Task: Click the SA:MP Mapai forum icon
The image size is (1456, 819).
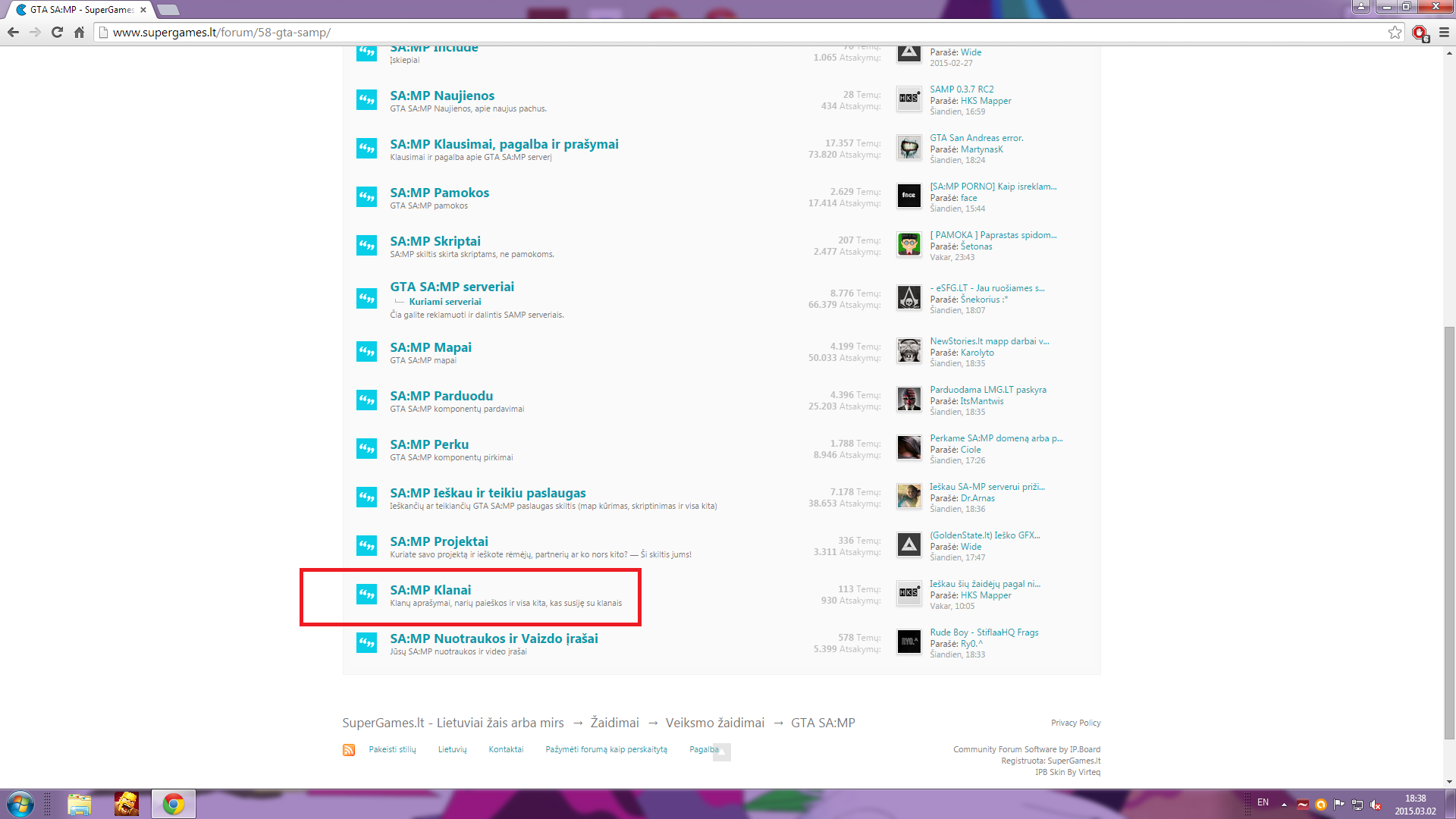Action: tap(366, 352)
